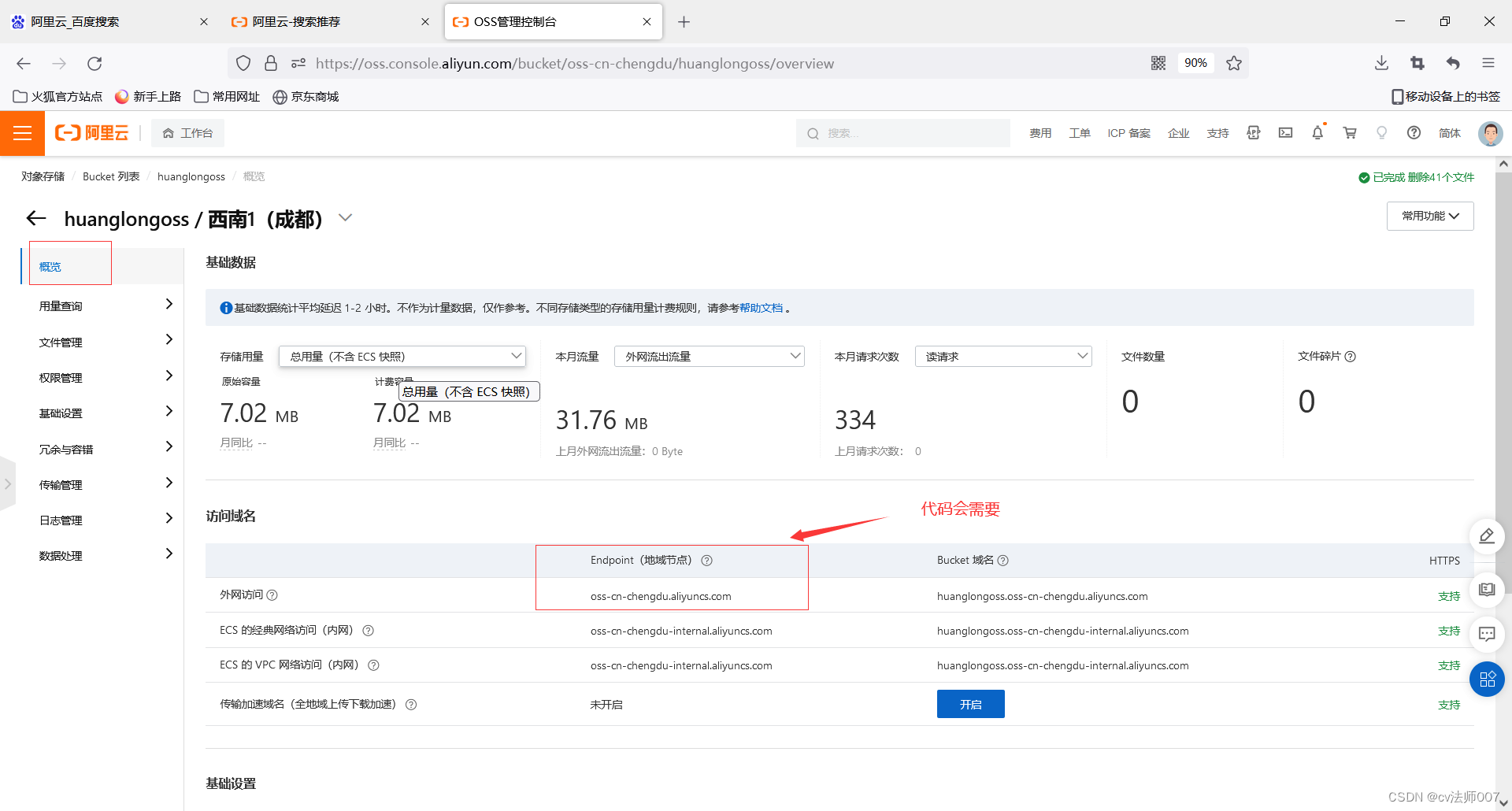Open the shopping cart icon

1350,133
